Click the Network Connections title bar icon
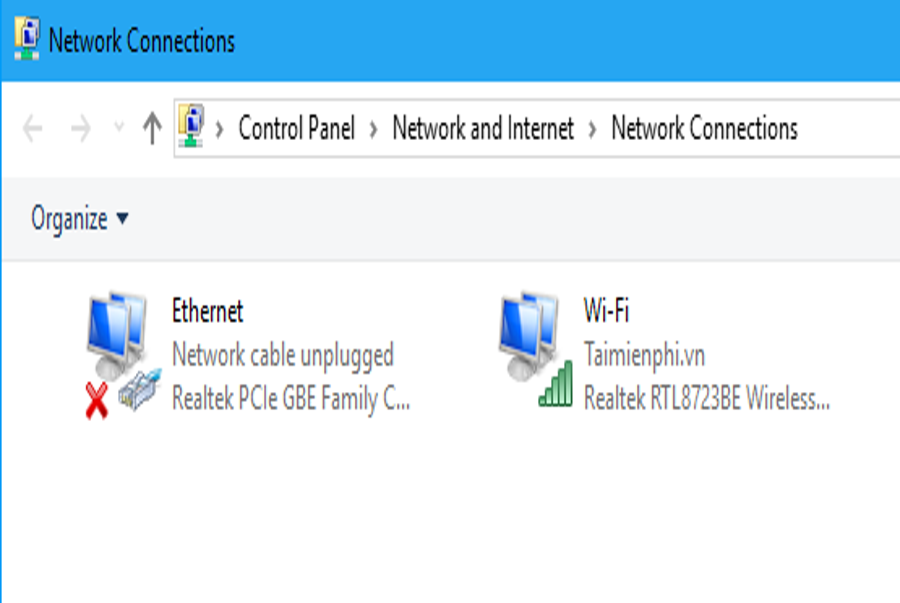 (x=26, y=39)
